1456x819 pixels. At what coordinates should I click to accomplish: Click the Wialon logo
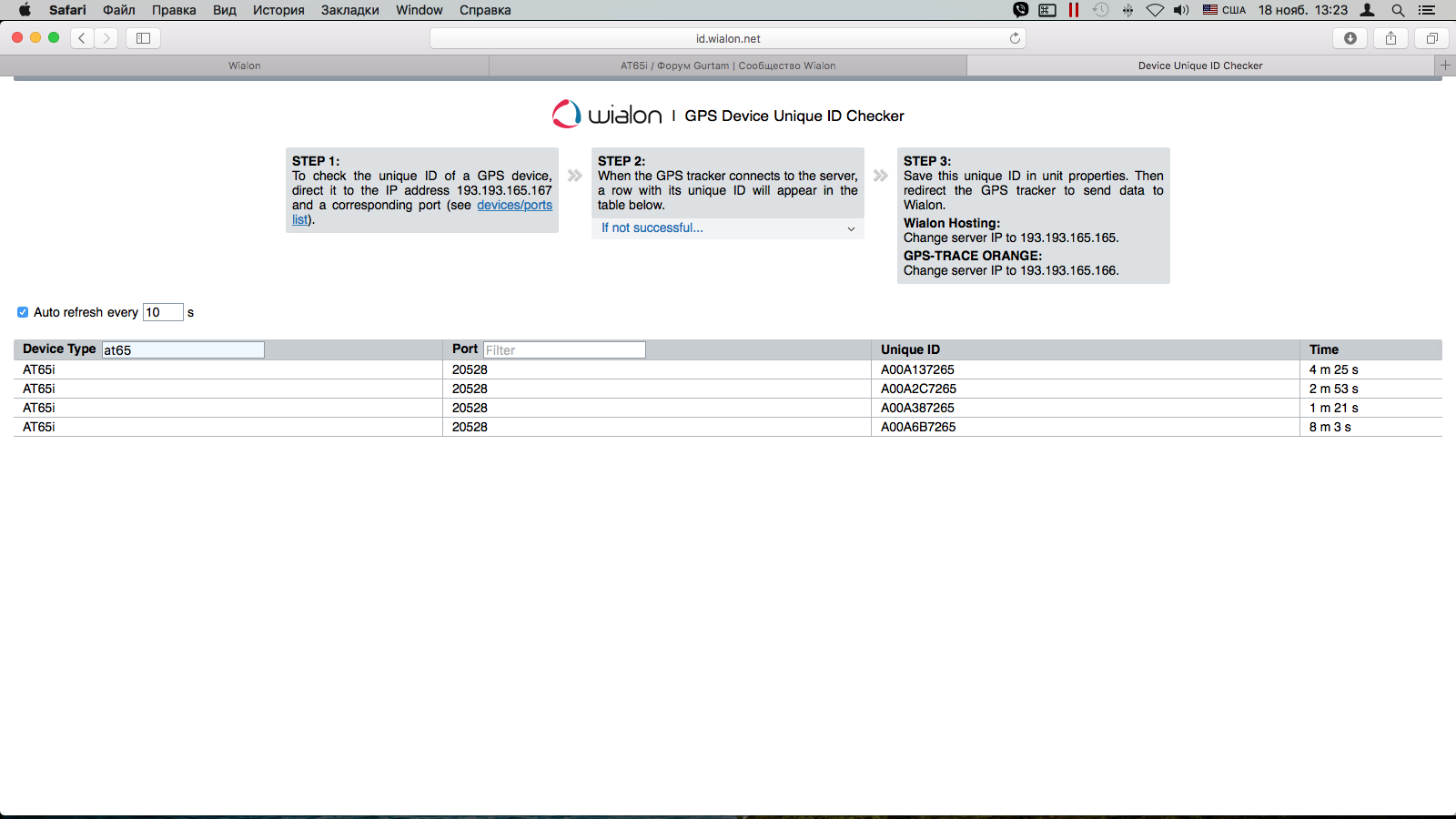[607, 115]
